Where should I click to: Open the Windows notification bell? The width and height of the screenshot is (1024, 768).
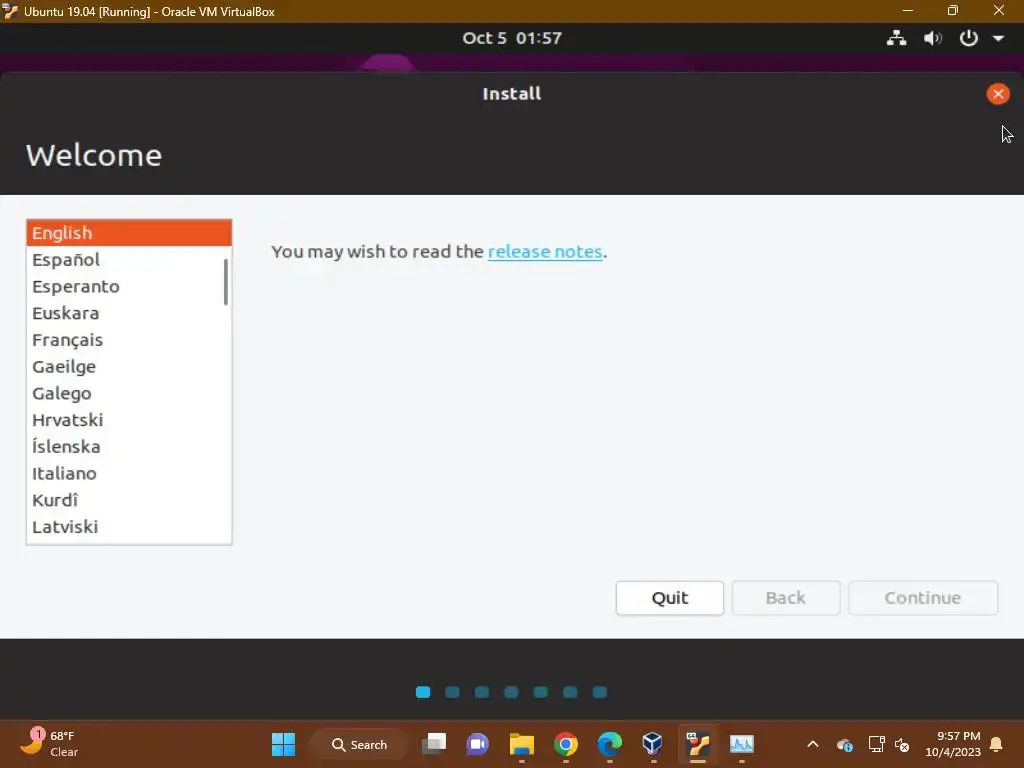(997, 744)
